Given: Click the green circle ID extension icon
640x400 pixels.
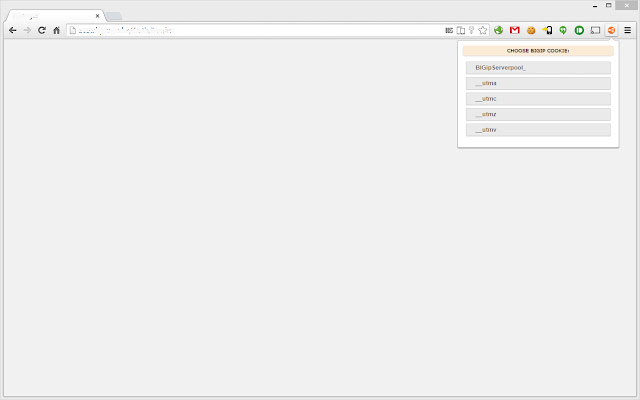Looking at the screenshot, I should pyautogui.click(x=579, y=30).
